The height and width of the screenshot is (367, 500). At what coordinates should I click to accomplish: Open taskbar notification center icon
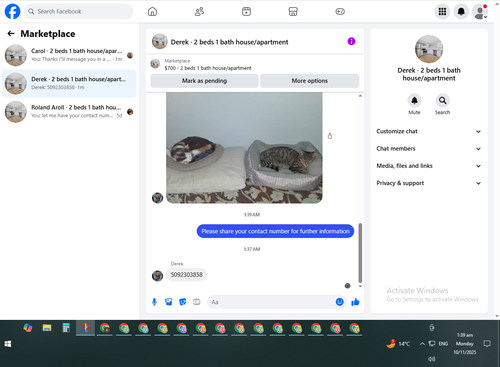point(487,344)
